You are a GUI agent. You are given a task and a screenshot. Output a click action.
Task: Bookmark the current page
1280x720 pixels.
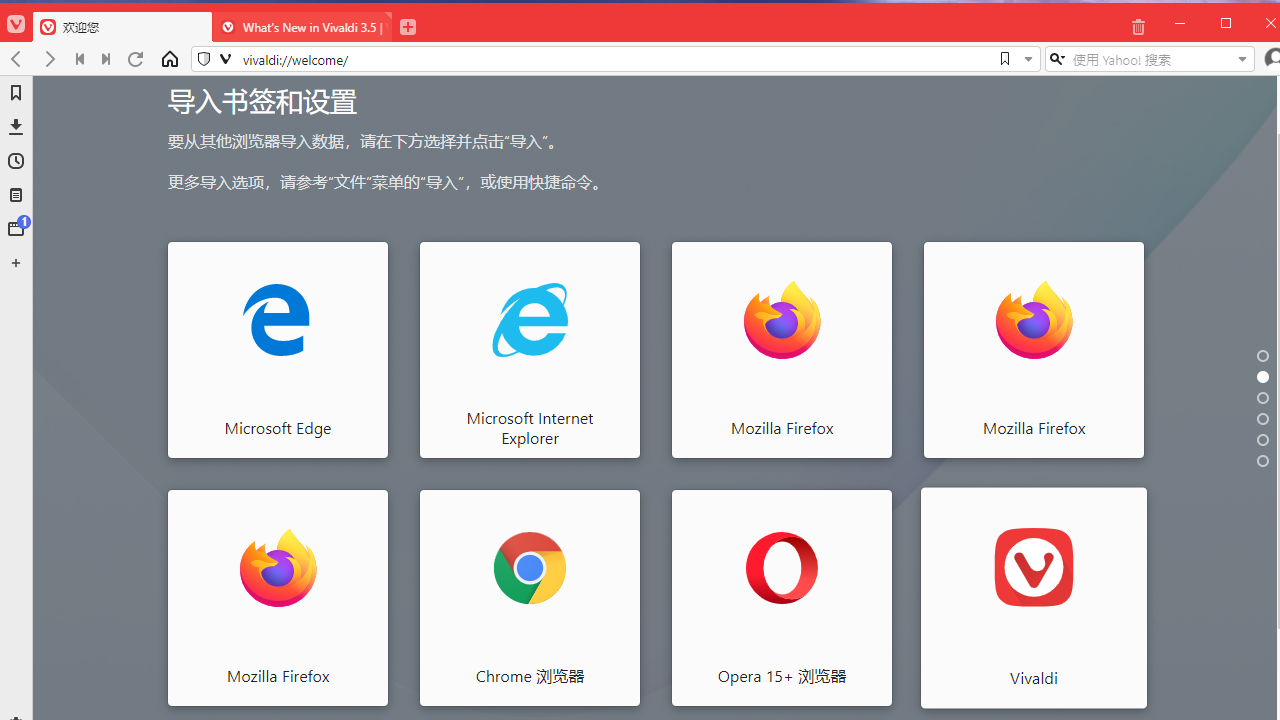pyautogui.click(x=1004, y=59)
